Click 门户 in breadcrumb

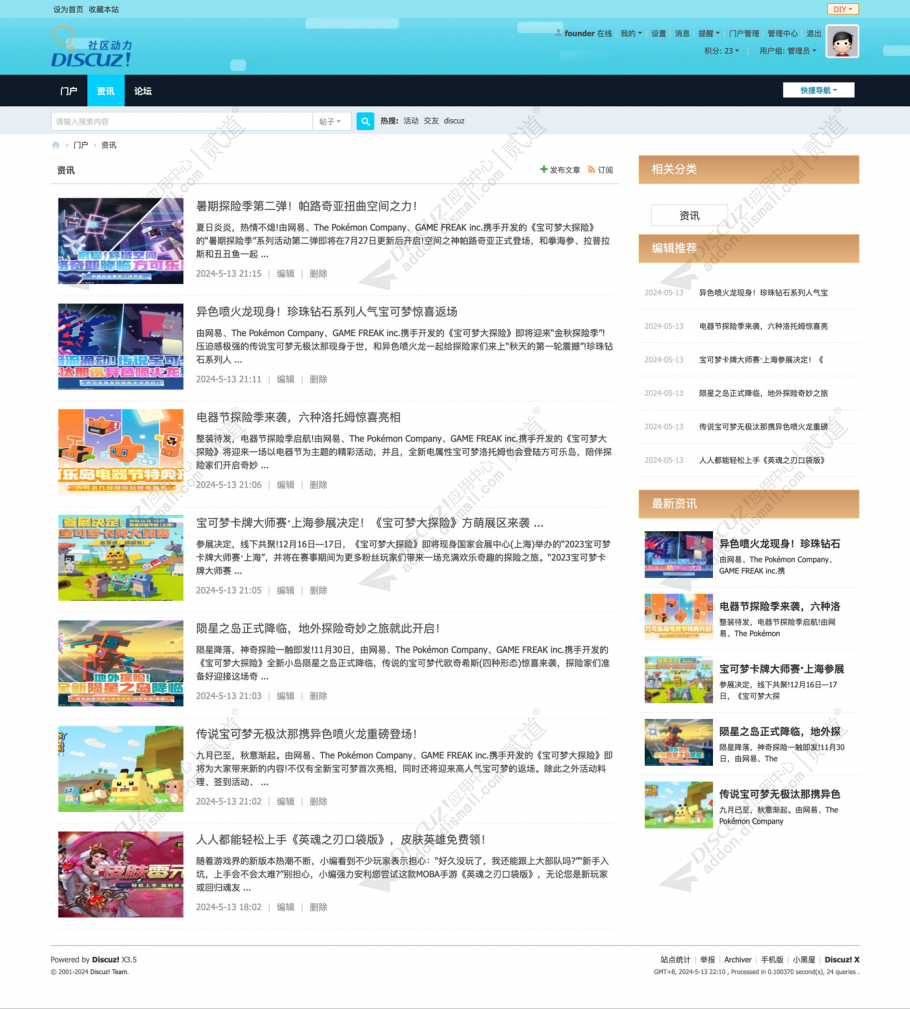80,145
